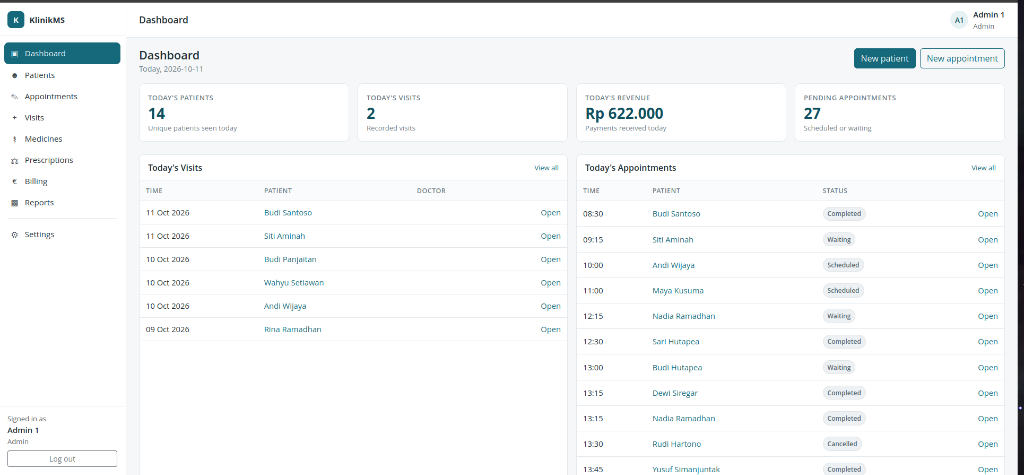Open Maya Kusuma's appointment
This screenshot has width=1024, height=475.
point(987,291)
